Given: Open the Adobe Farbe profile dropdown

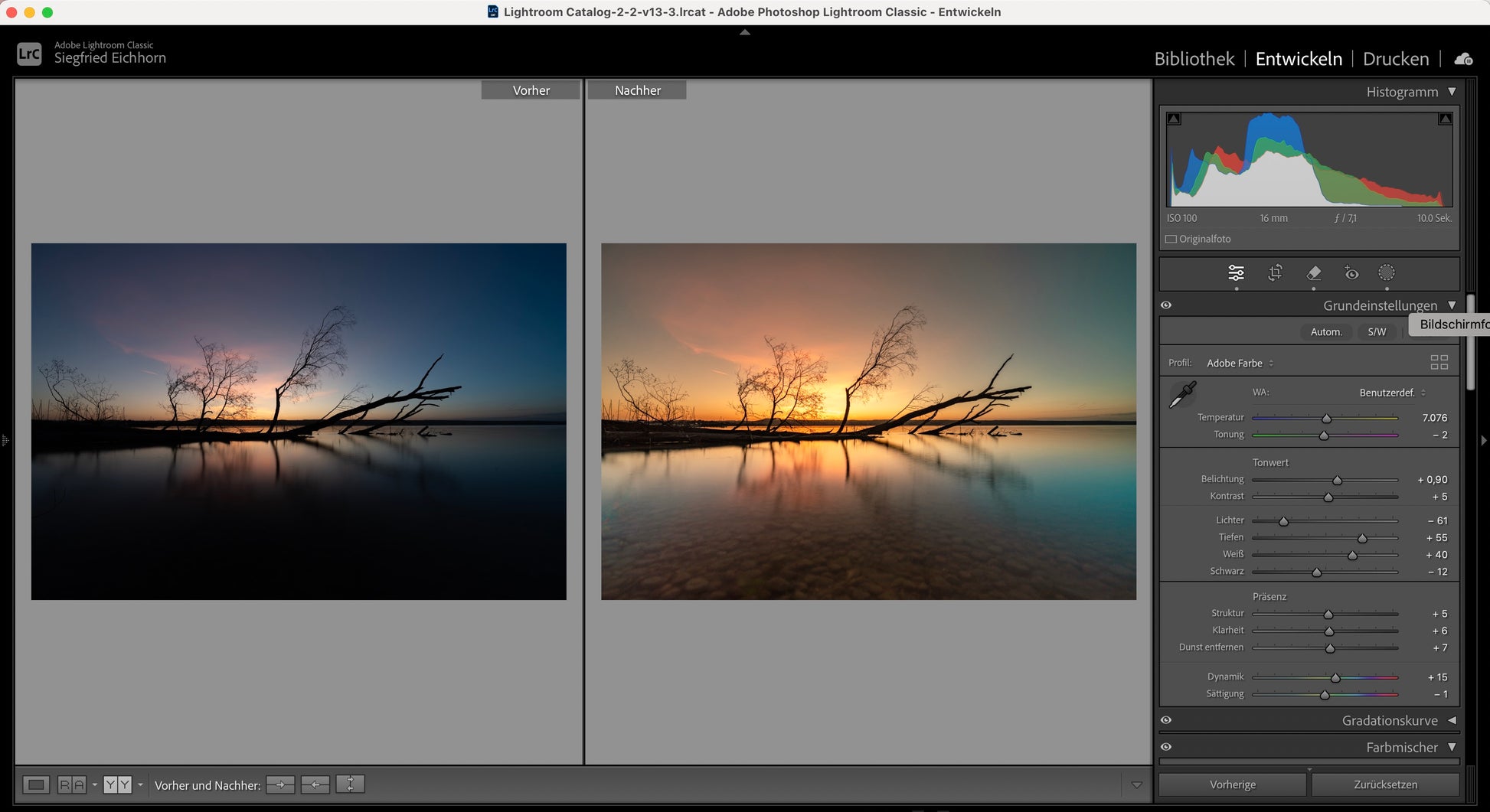Looking at the screenshot, I should 1240,364.
